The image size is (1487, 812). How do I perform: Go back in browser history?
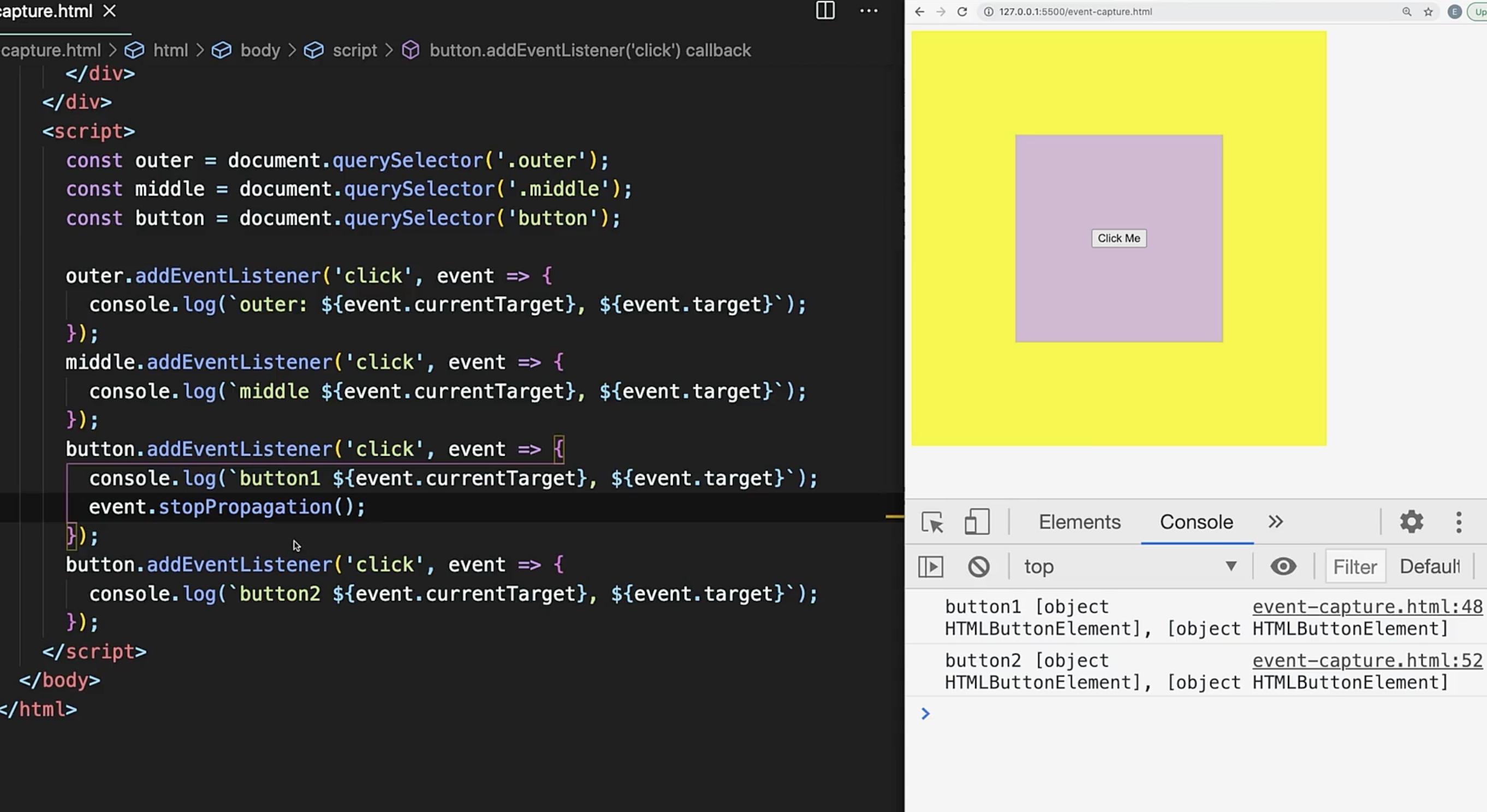(x=920, y=11)
